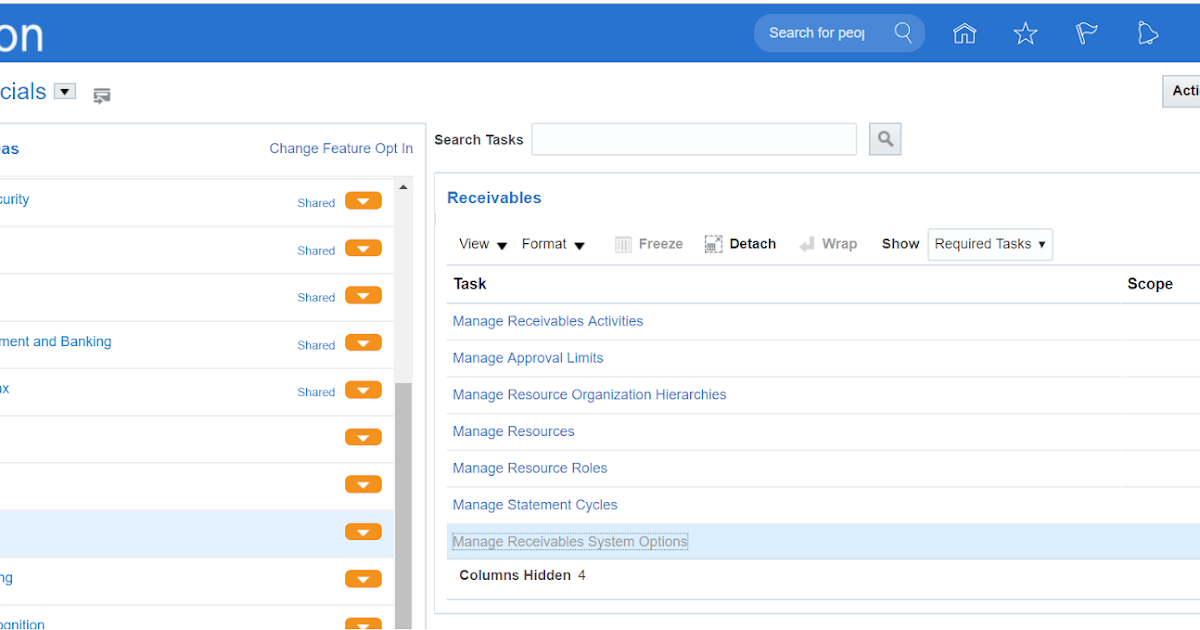Click the magnifier in the people search bar
Screen dimensions: 1200x630
903,32
